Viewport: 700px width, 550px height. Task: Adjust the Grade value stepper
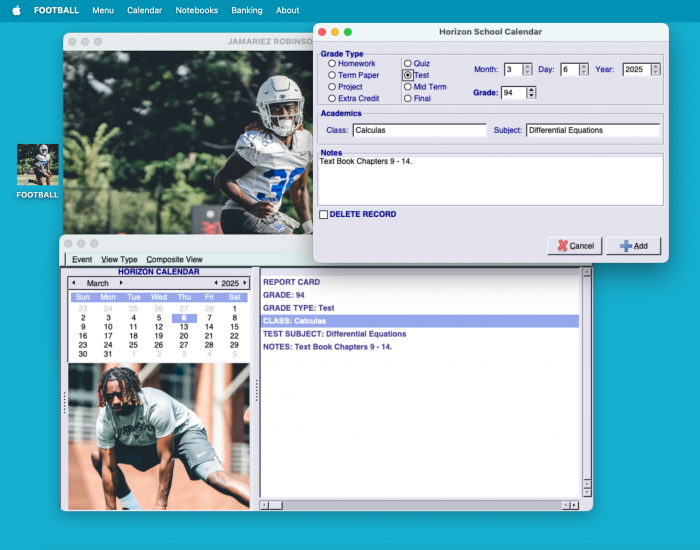531,93
